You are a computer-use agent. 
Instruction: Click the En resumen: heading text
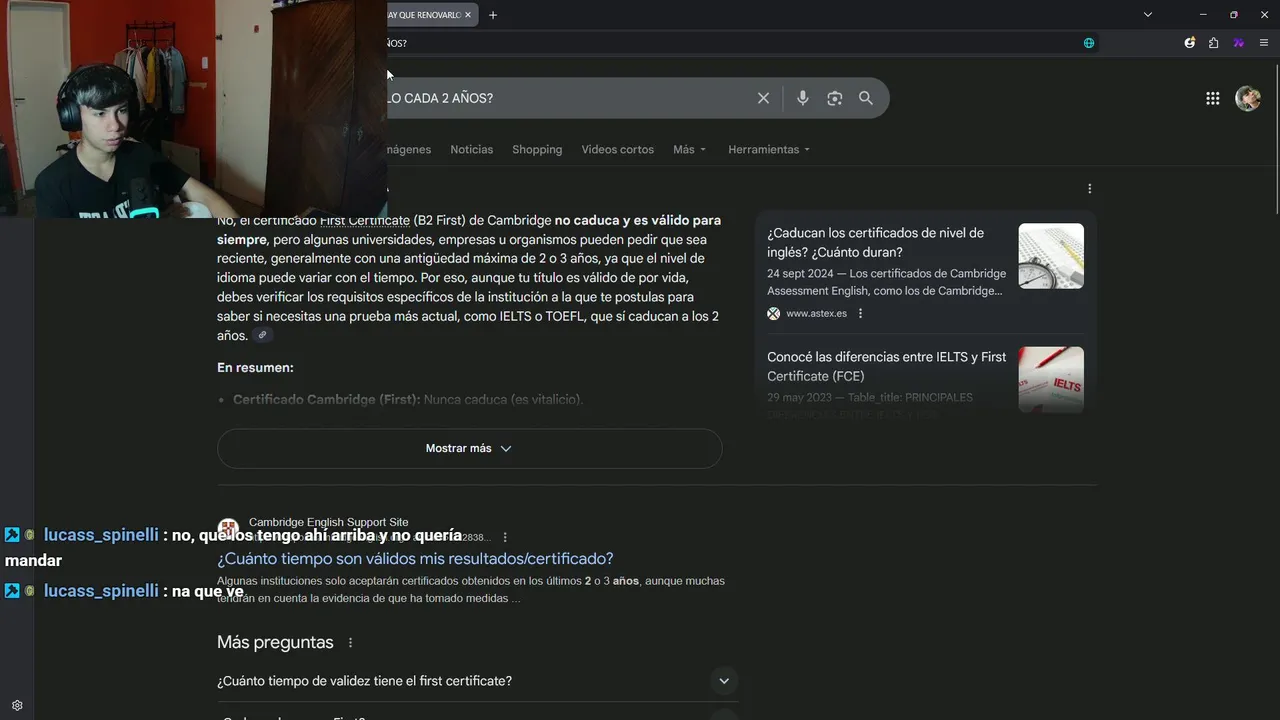(255, 368)
